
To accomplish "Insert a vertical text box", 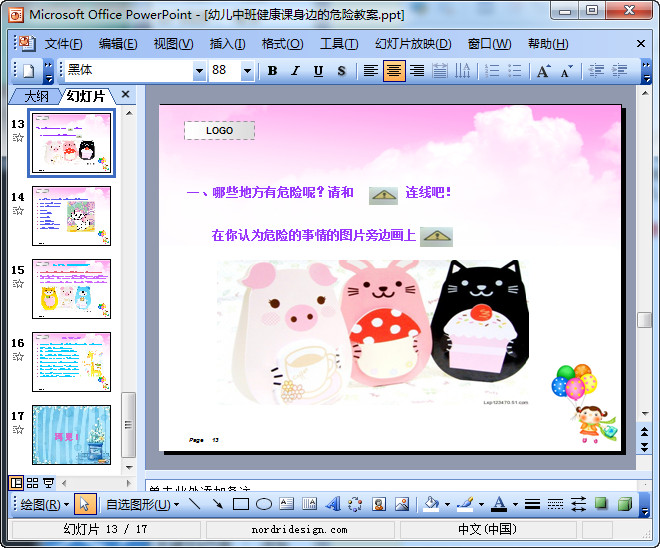I will [x=310, y=504].
